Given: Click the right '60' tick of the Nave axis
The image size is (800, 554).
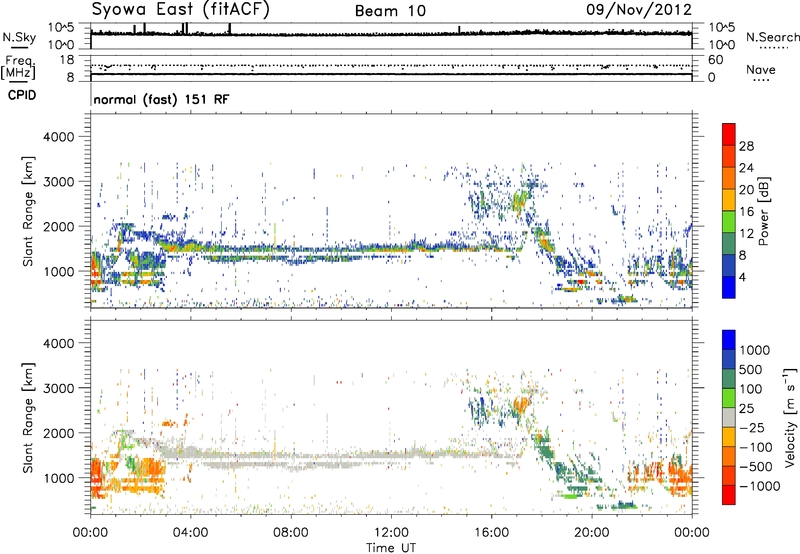Looking at the screenshot, I should coord(716,60).
